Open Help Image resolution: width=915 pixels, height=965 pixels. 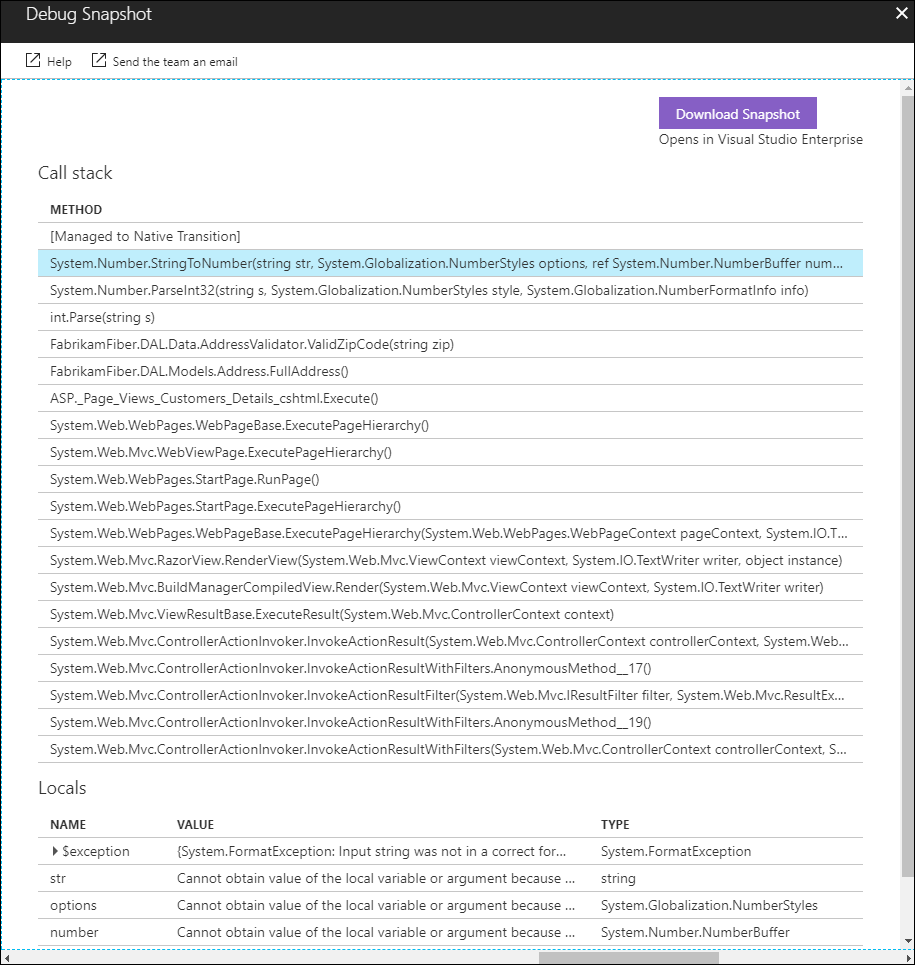[x=58, y=61]
